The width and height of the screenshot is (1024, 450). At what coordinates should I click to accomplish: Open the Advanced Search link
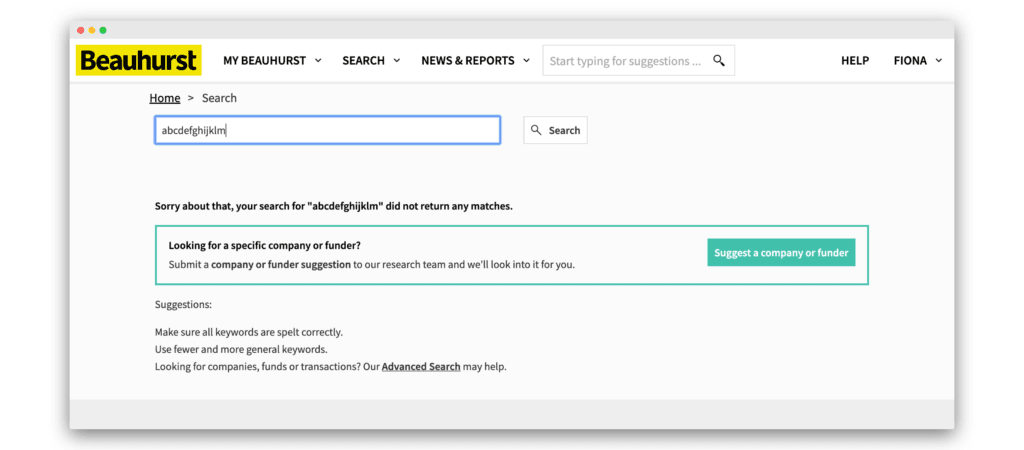point(421,366)
